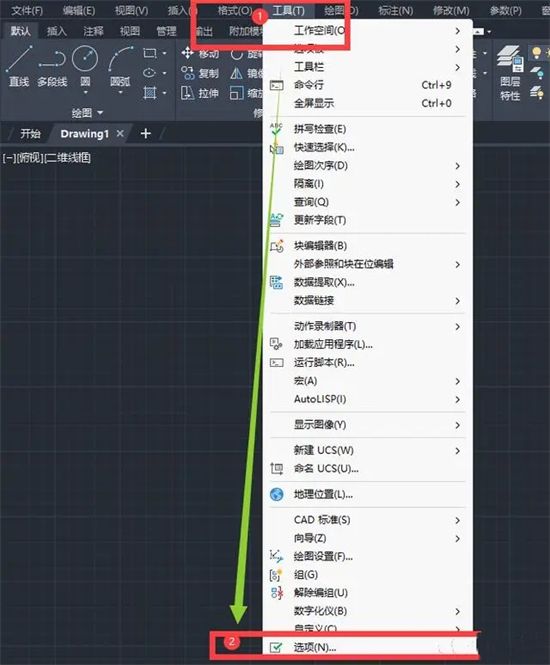The height and width of the screenshot is (665, 550).
Task: Click the 拉伸 stretch tool icon
Action: (x=187, y=92)
